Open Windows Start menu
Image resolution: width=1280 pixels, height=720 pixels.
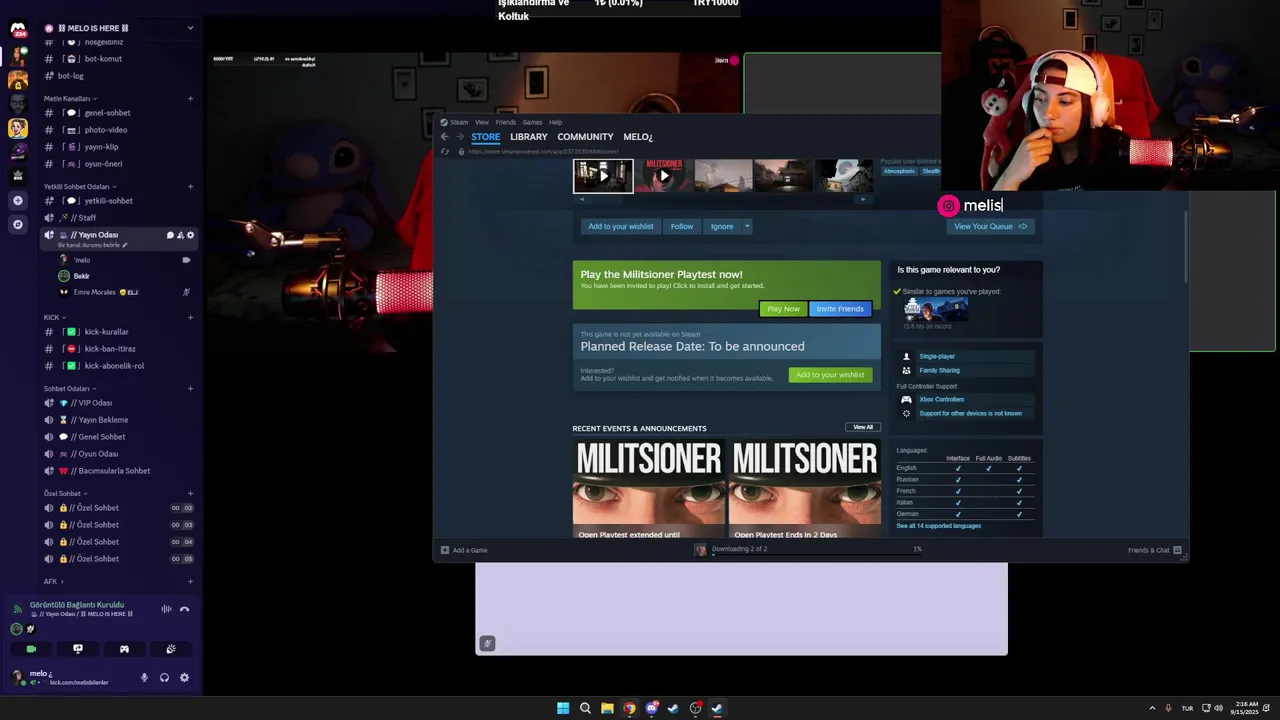point(563,708)
